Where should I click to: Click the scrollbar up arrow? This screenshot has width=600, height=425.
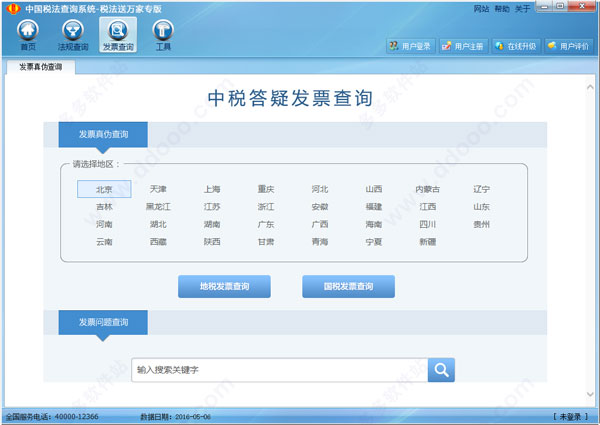coord(590,88)
